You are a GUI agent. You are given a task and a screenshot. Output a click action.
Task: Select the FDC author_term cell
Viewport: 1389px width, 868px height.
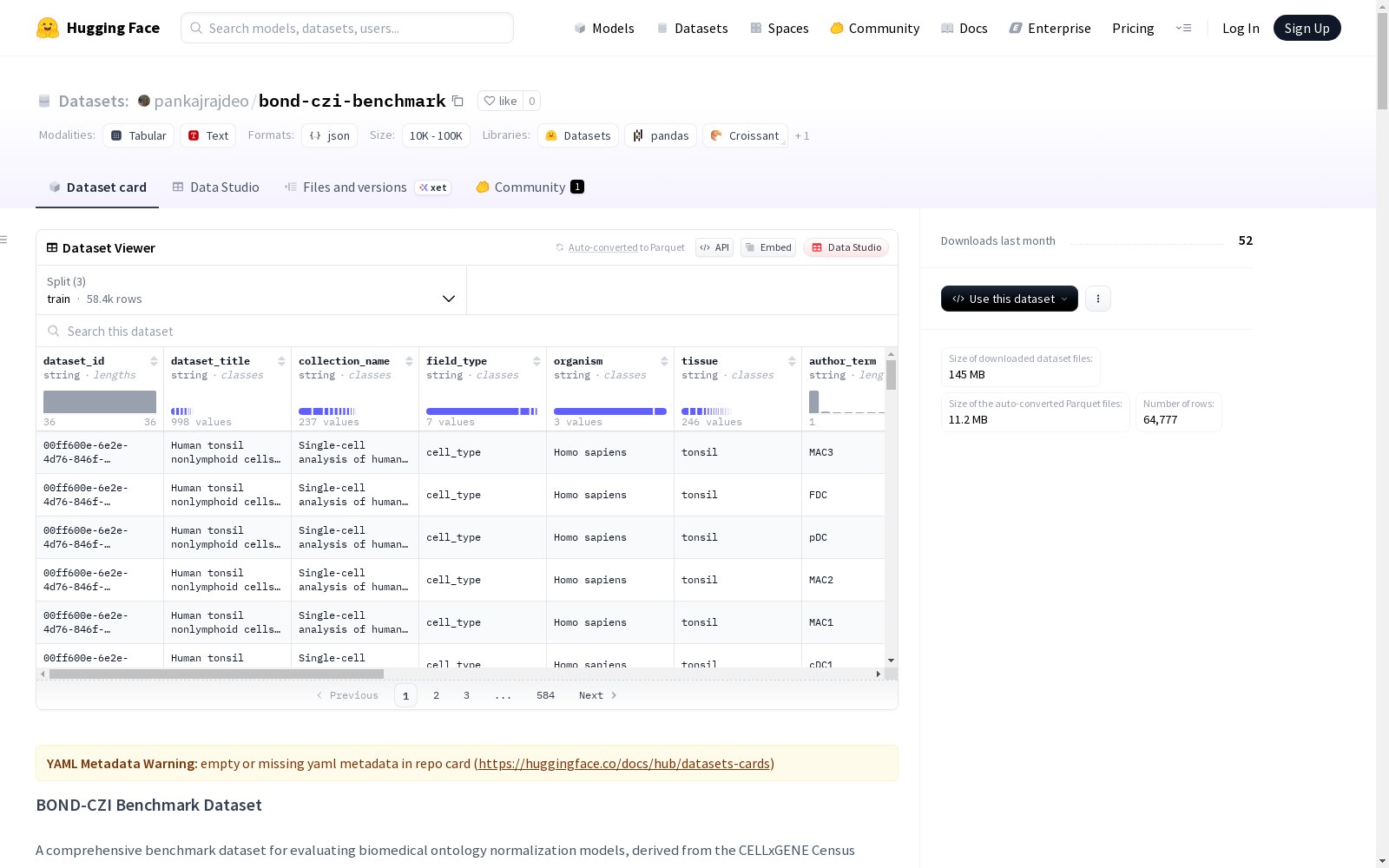(x=843, y=495)
